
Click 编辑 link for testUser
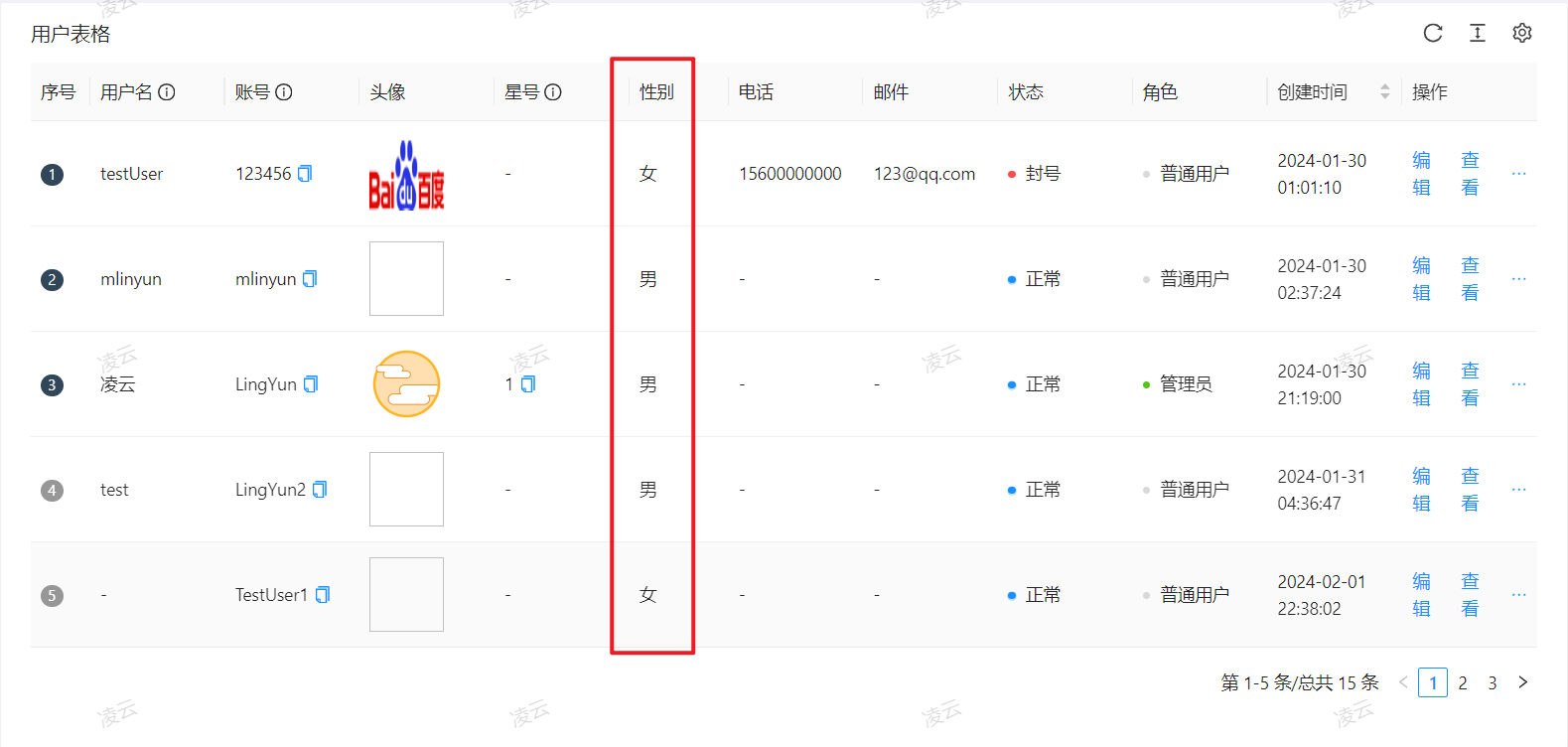(1421, 174)
